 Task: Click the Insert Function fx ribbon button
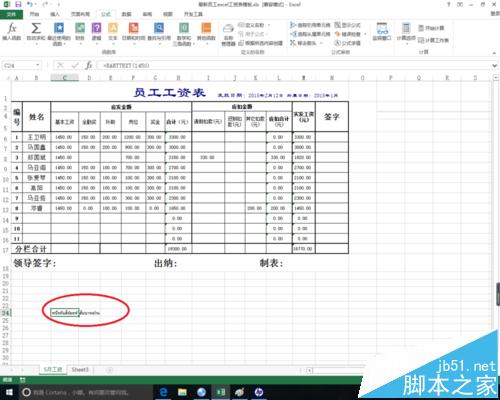[12, 32]
